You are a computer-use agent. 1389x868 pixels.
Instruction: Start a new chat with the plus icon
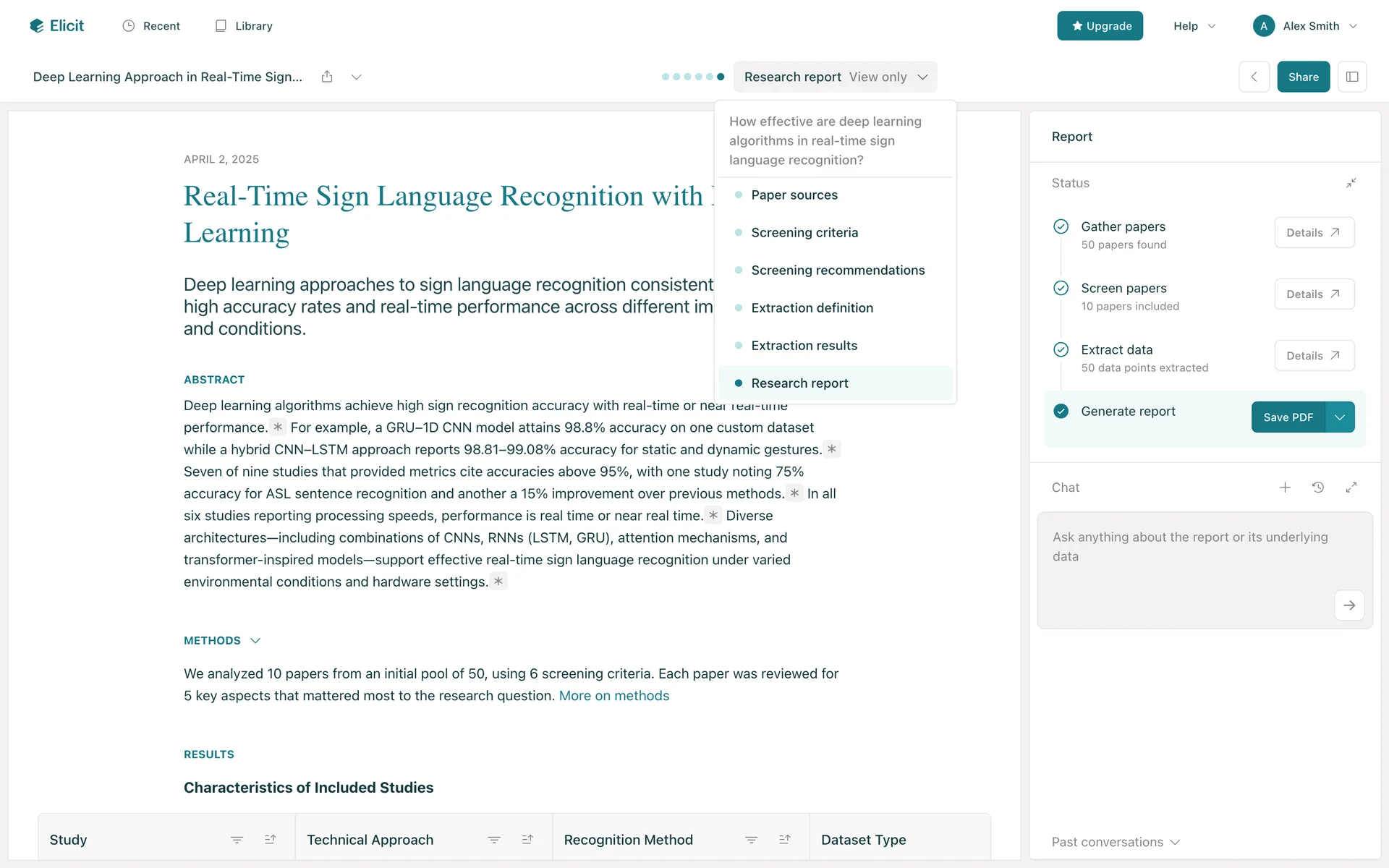pos(1285,488)
